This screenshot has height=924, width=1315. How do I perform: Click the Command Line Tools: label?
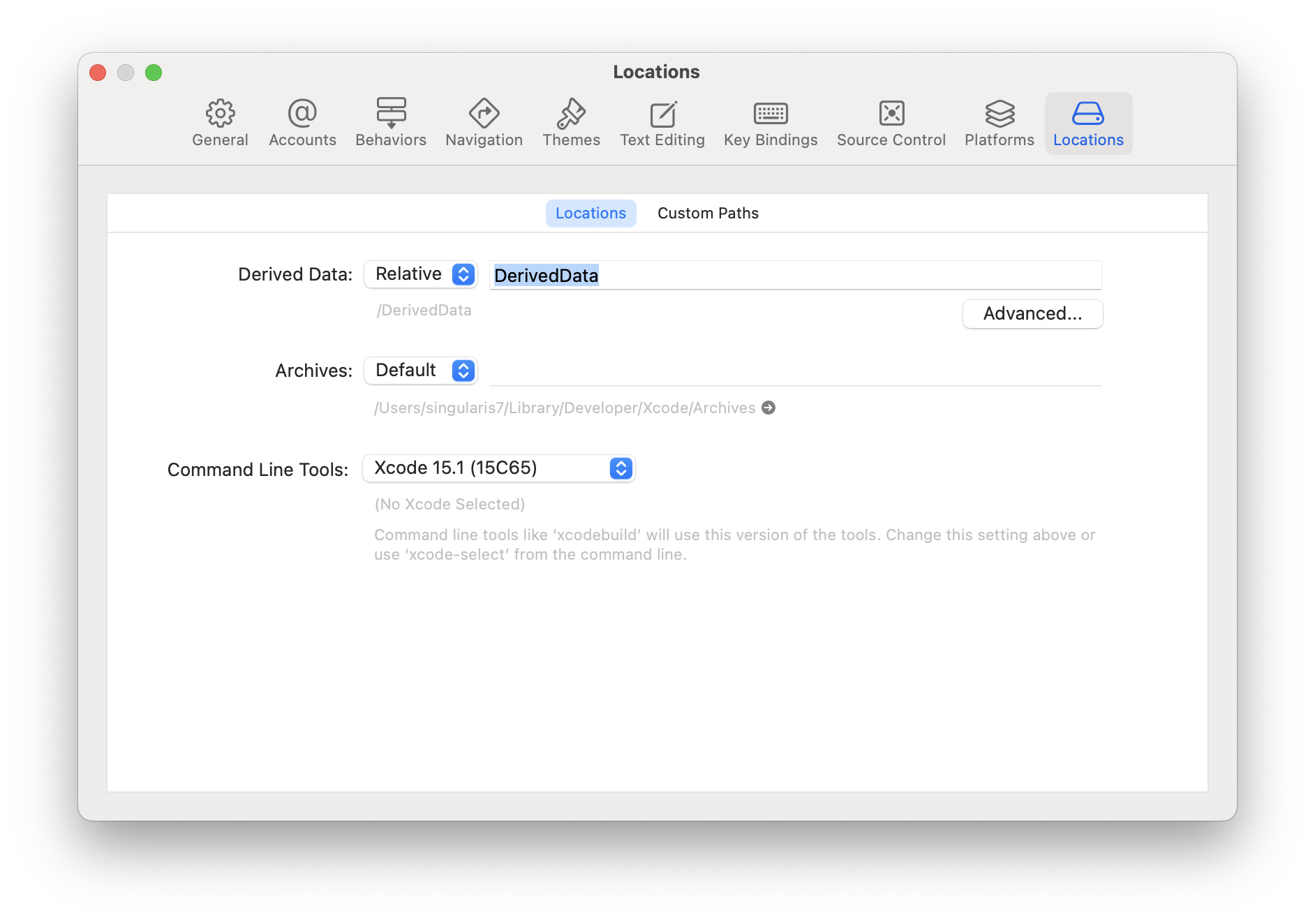[258, 470]
